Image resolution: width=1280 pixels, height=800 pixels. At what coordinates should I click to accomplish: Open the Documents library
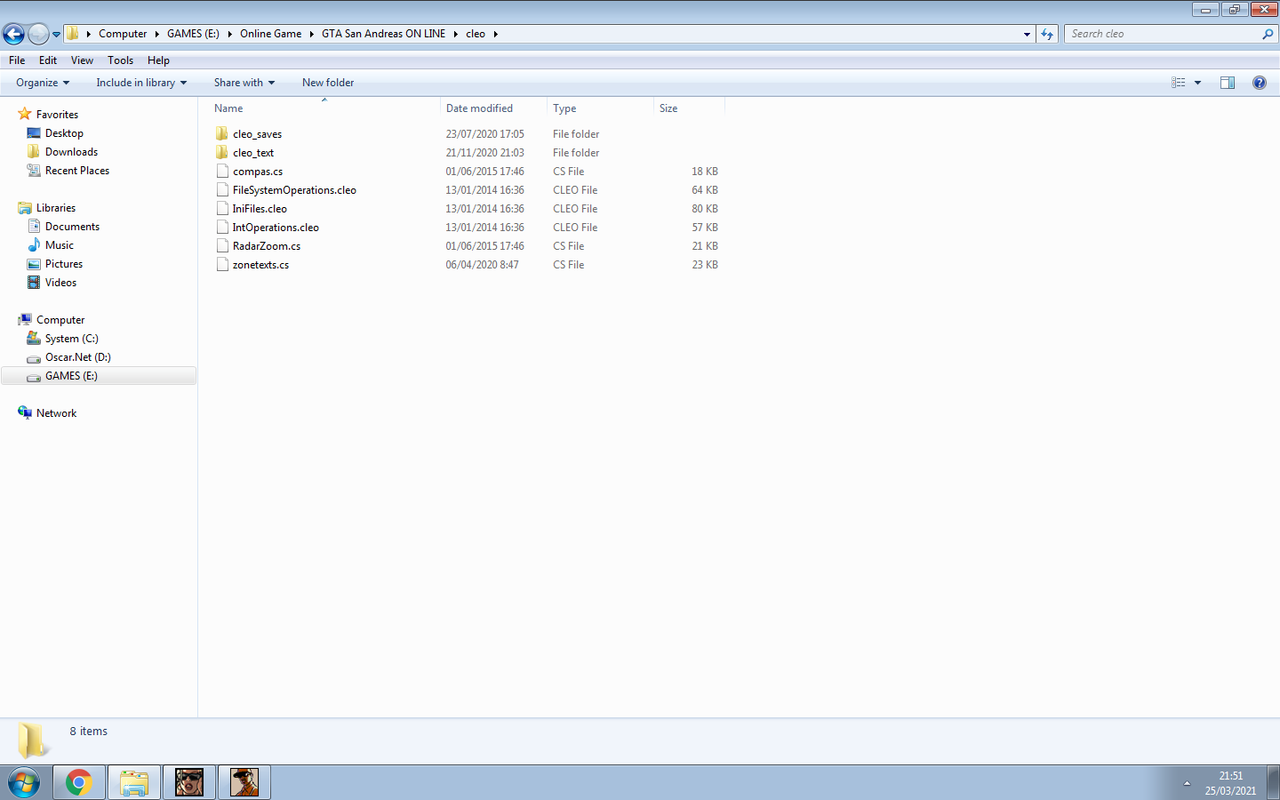[x=72, y=227]
